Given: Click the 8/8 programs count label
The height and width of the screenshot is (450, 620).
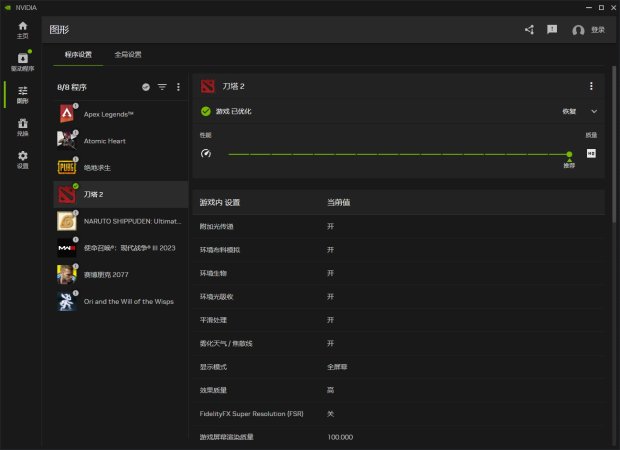Looking at the screenshot, I should 72,87.
